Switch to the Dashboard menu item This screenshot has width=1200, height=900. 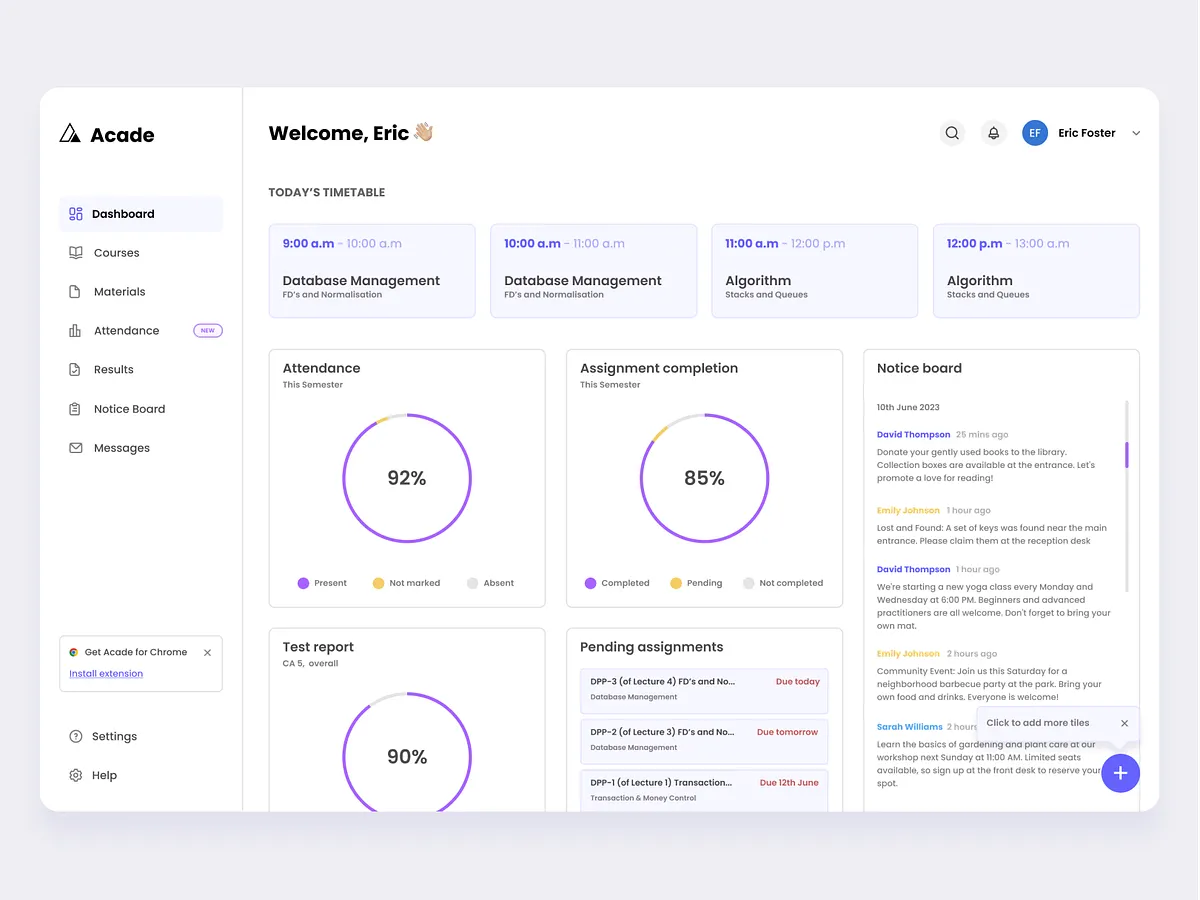coord(123,213)
